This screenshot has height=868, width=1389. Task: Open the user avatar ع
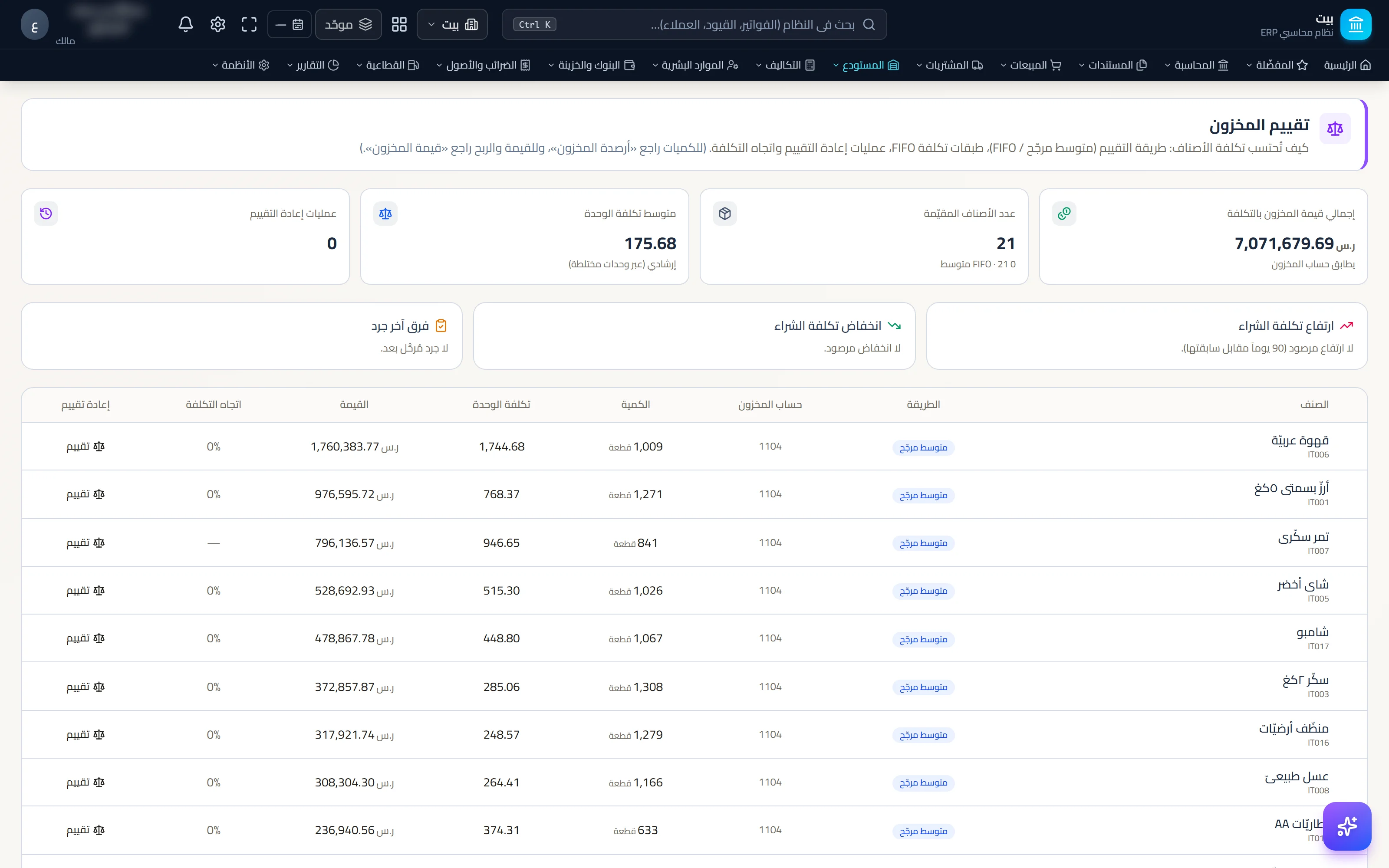[34, 24]
